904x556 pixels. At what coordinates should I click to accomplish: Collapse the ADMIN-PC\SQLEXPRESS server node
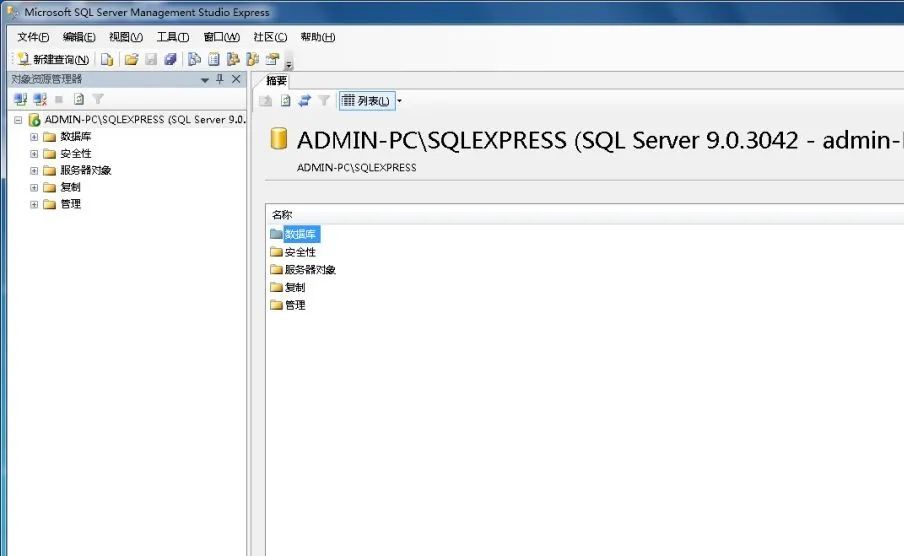18,120
